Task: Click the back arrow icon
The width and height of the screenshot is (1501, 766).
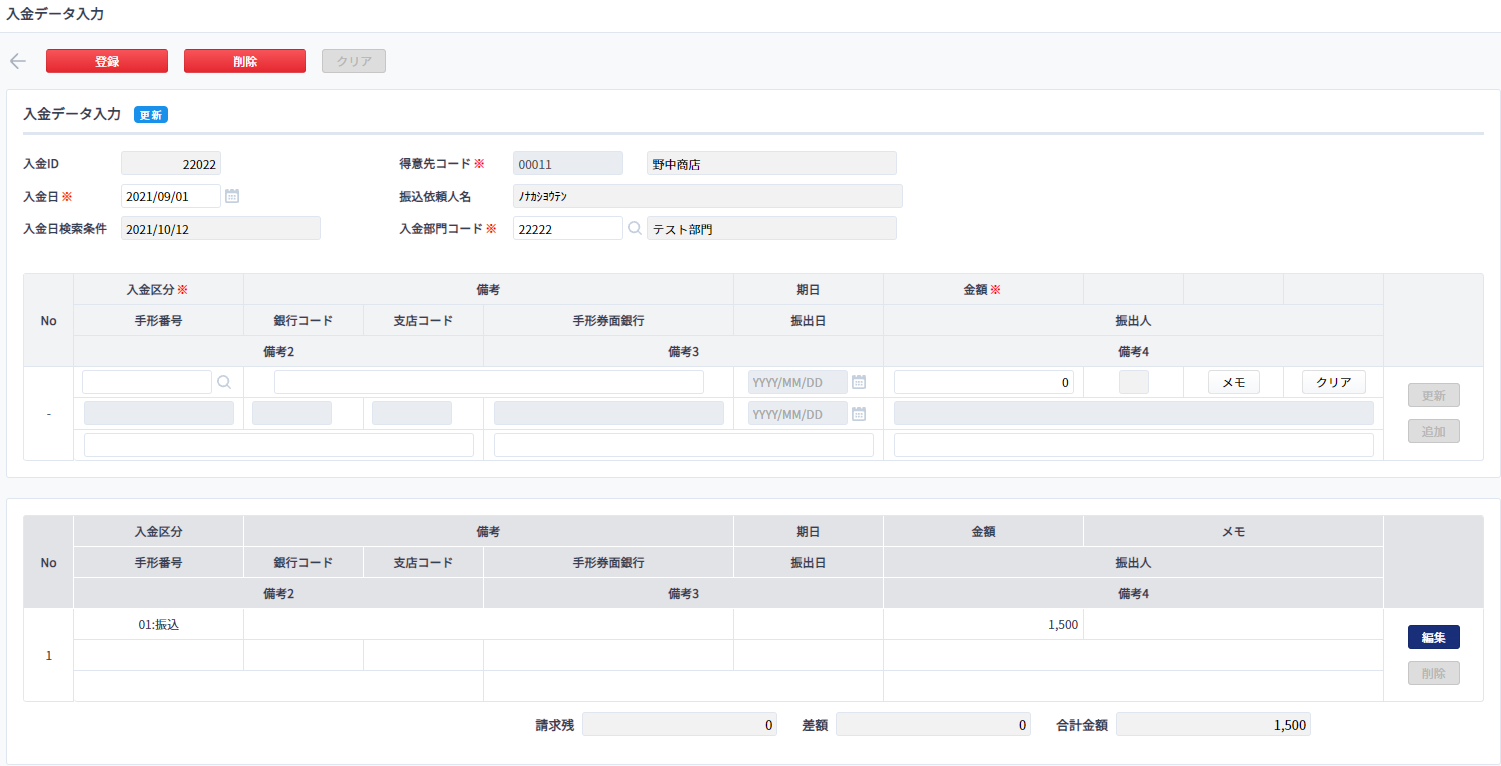Action: click(x=17, y=61)
